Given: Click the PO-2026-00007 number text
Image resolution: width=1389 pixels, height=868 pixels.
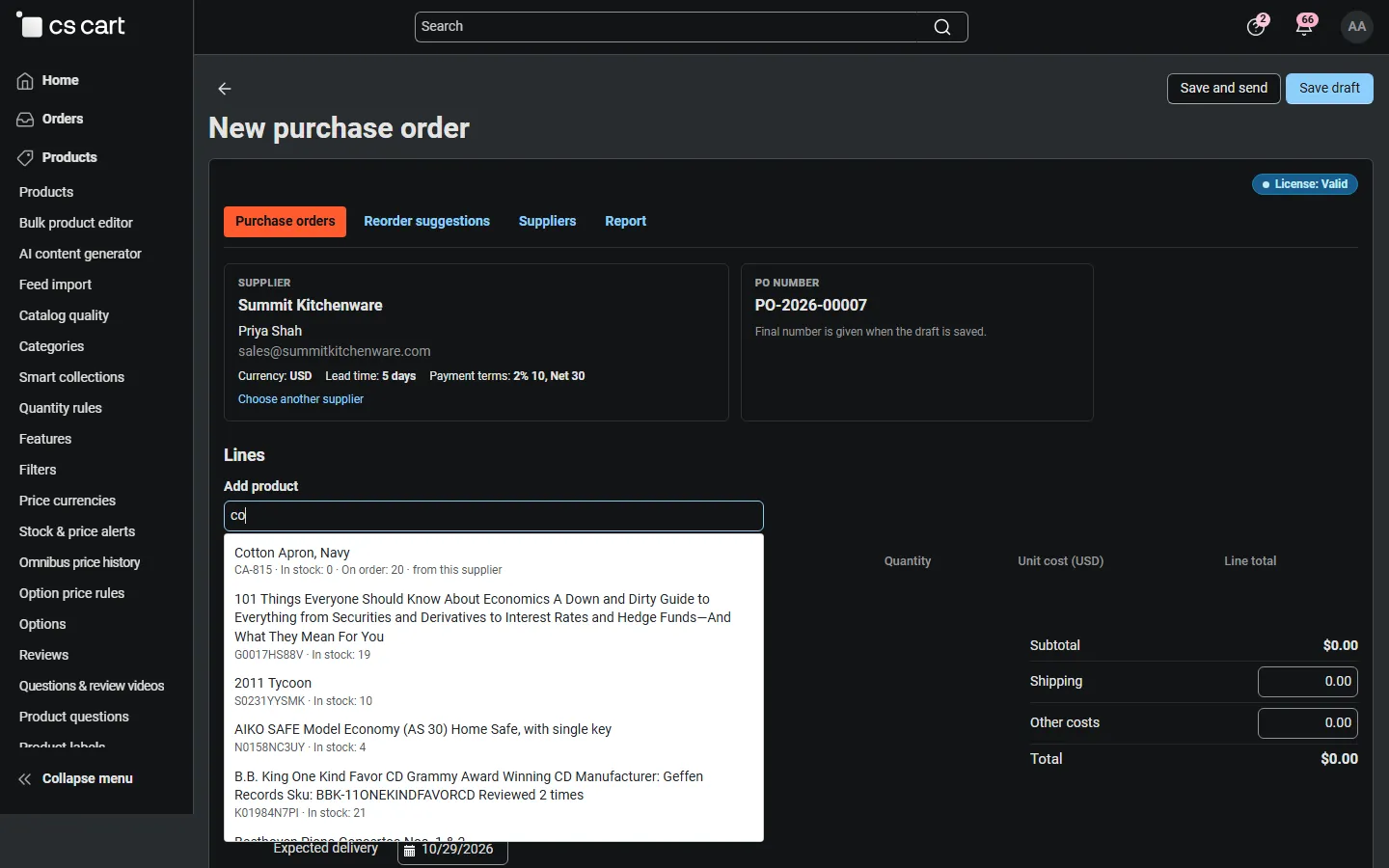Looking at the screenshot, I should click(811, 306).
